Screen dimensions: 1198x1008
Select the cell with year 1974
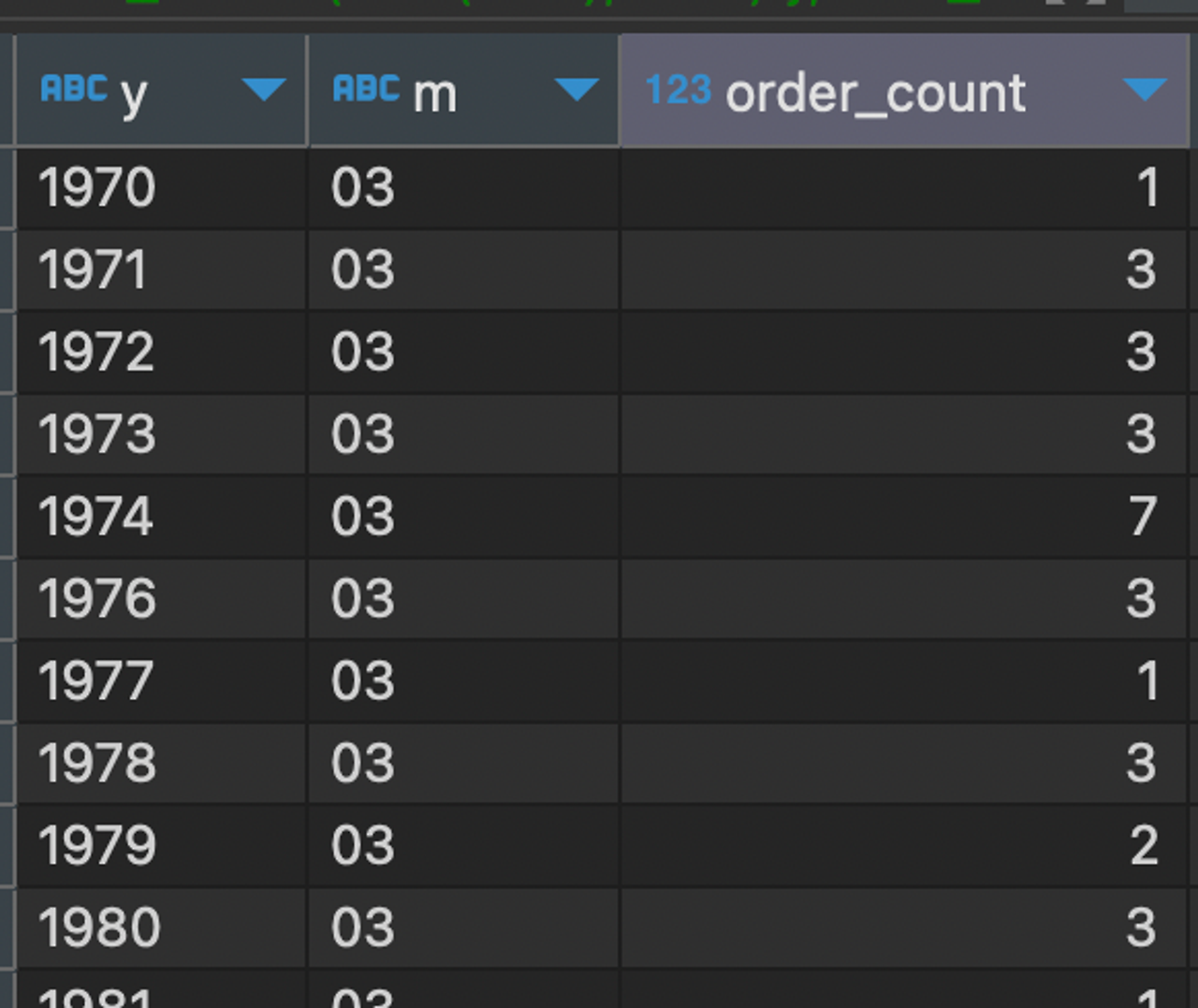[162, 518]
